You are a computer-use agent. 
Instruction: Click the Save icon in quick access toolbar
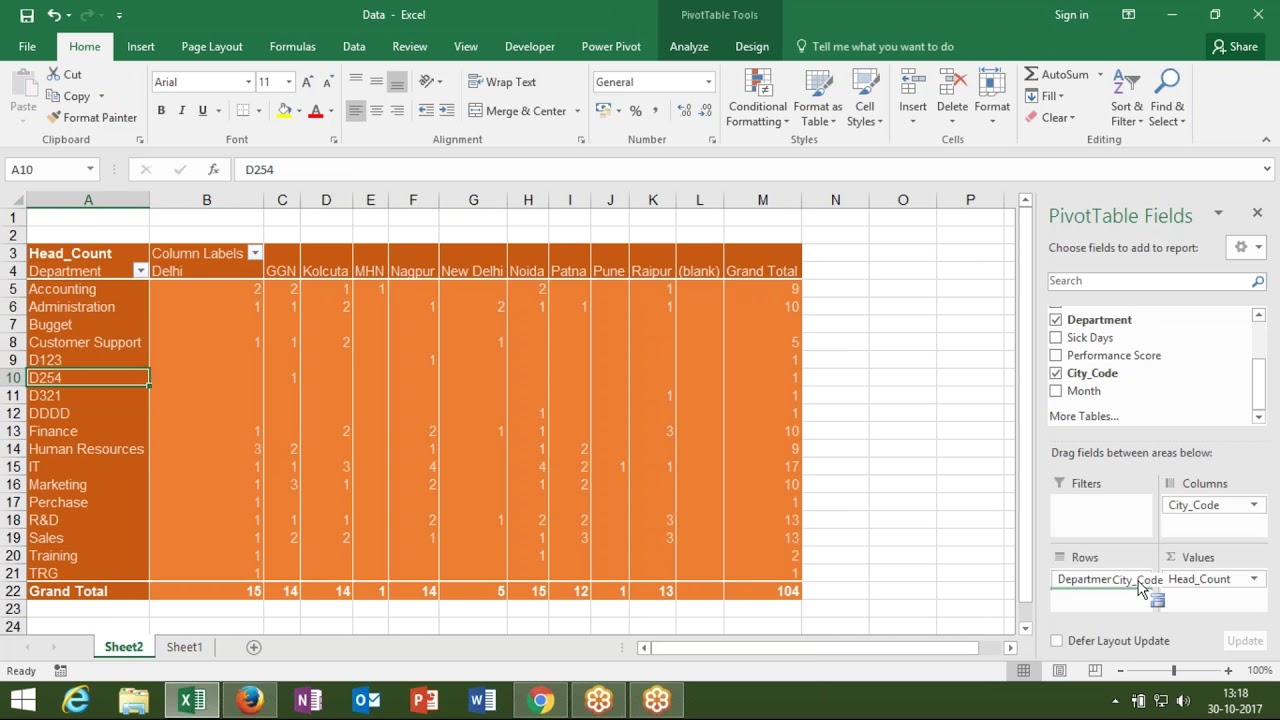click(x=27, y=15)
